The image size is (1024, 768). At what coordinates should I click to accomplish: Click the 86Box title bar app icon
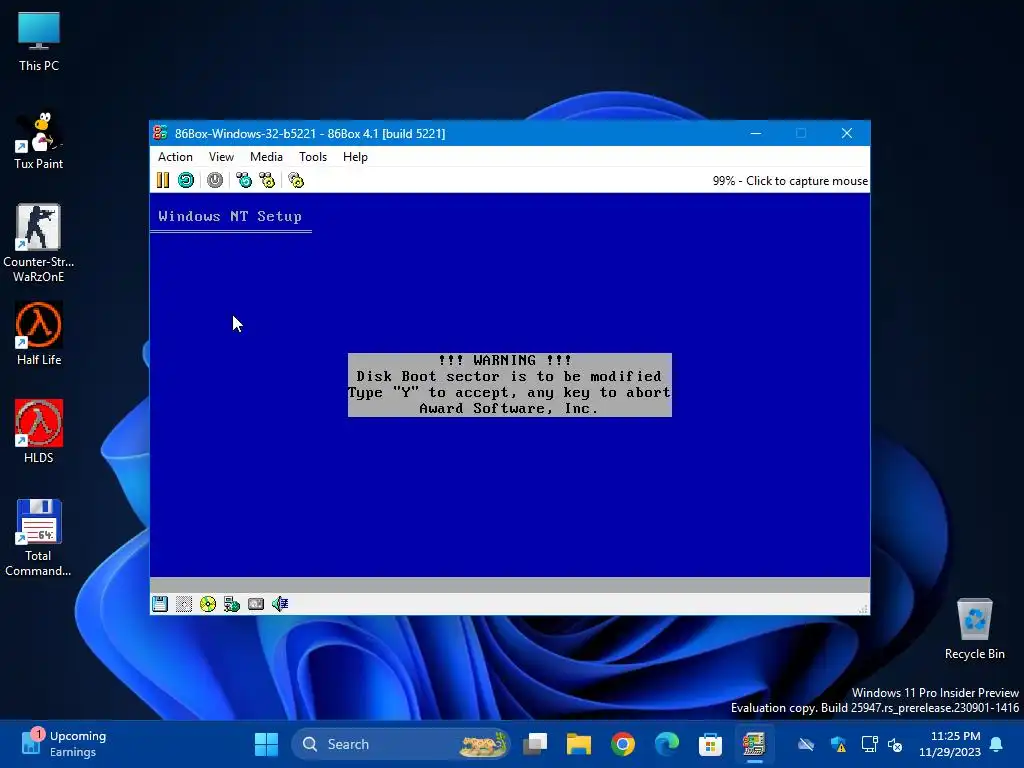point(160,133)
